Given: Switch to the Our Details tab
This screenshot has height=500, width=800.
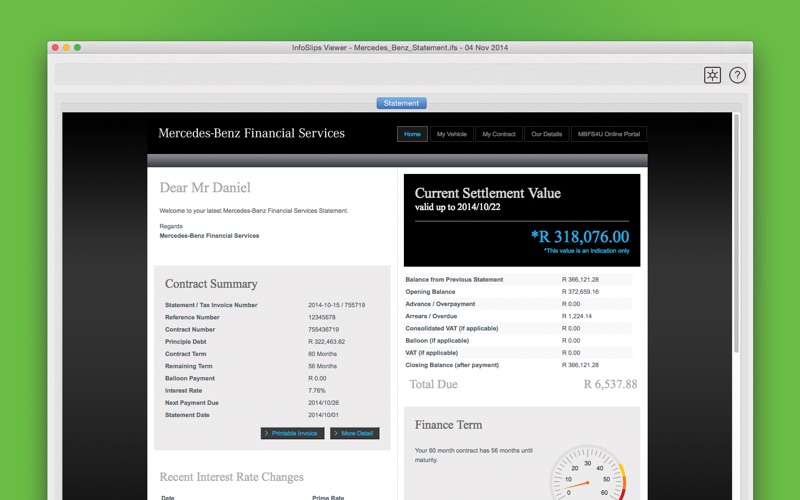Looking at the screenshot, I should 546,134.
